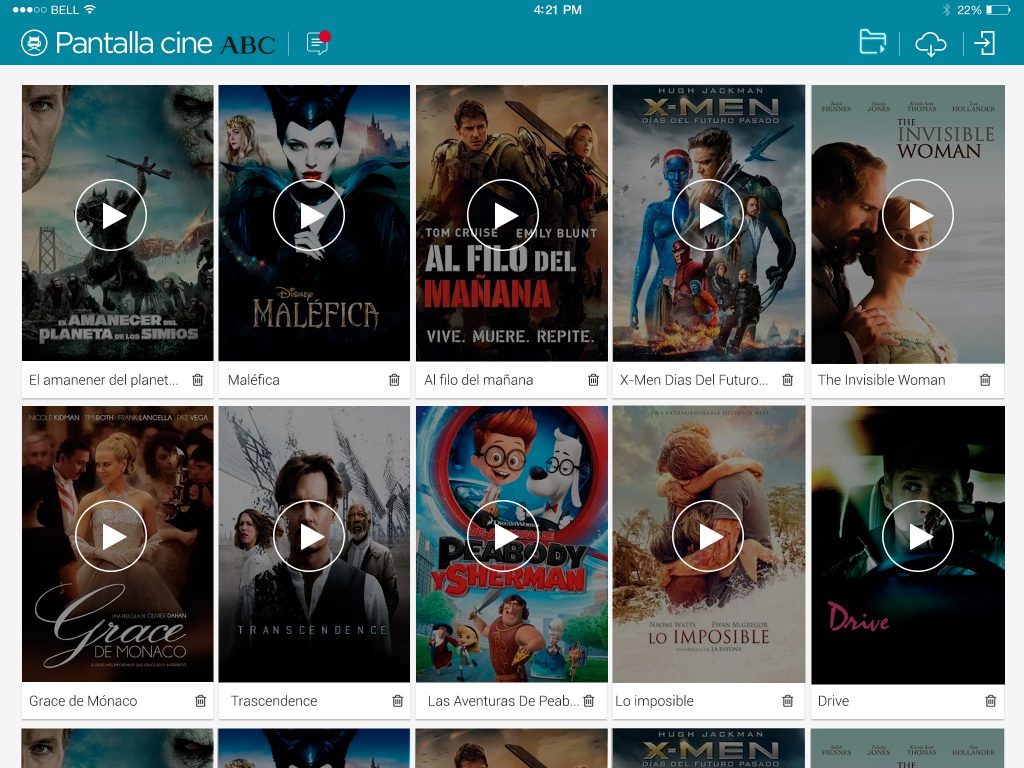The width and height of the screenshot is (1024, 768).
Task: Delete Maléfica using its trash icon
Action: (x=394, y=380)
